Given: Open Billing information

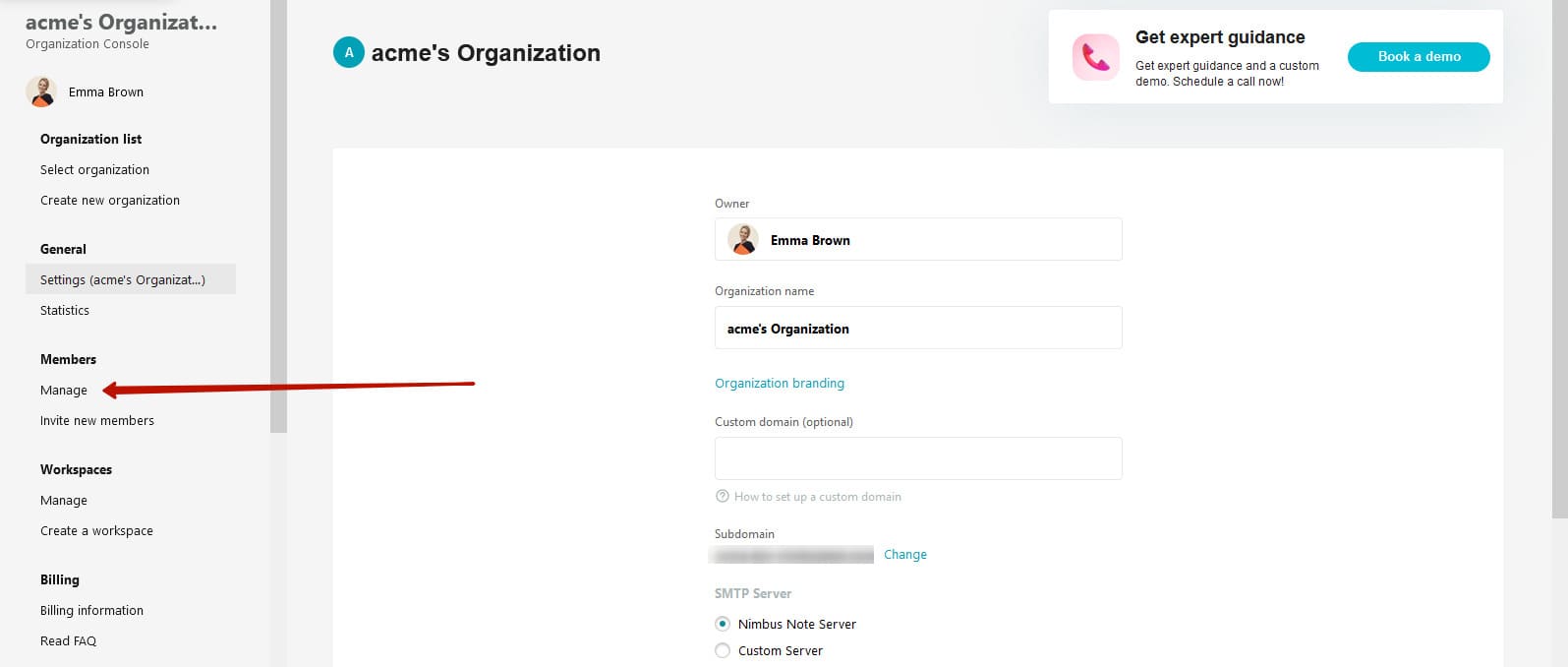Looking at the screenshot, I should pos(90,610).
